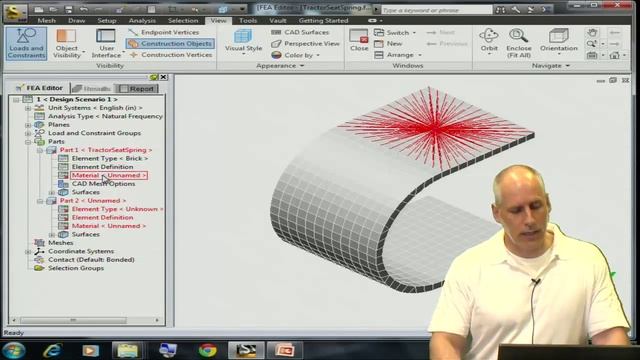Select the Selection Groups item

click(x=76, y=269)
